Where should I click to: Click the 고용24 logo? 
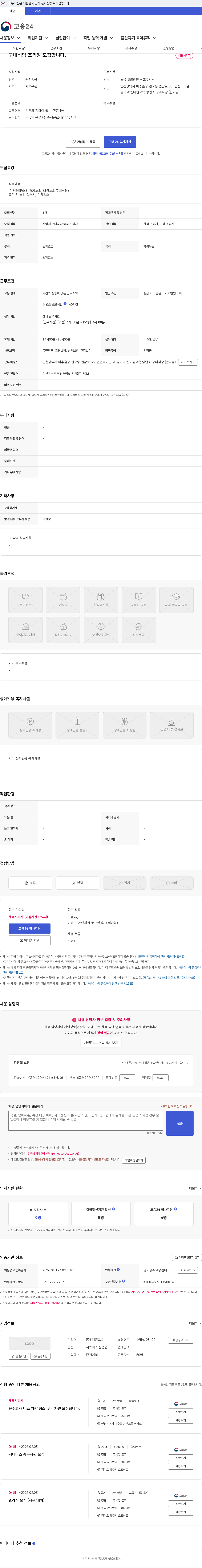(17, 26)
